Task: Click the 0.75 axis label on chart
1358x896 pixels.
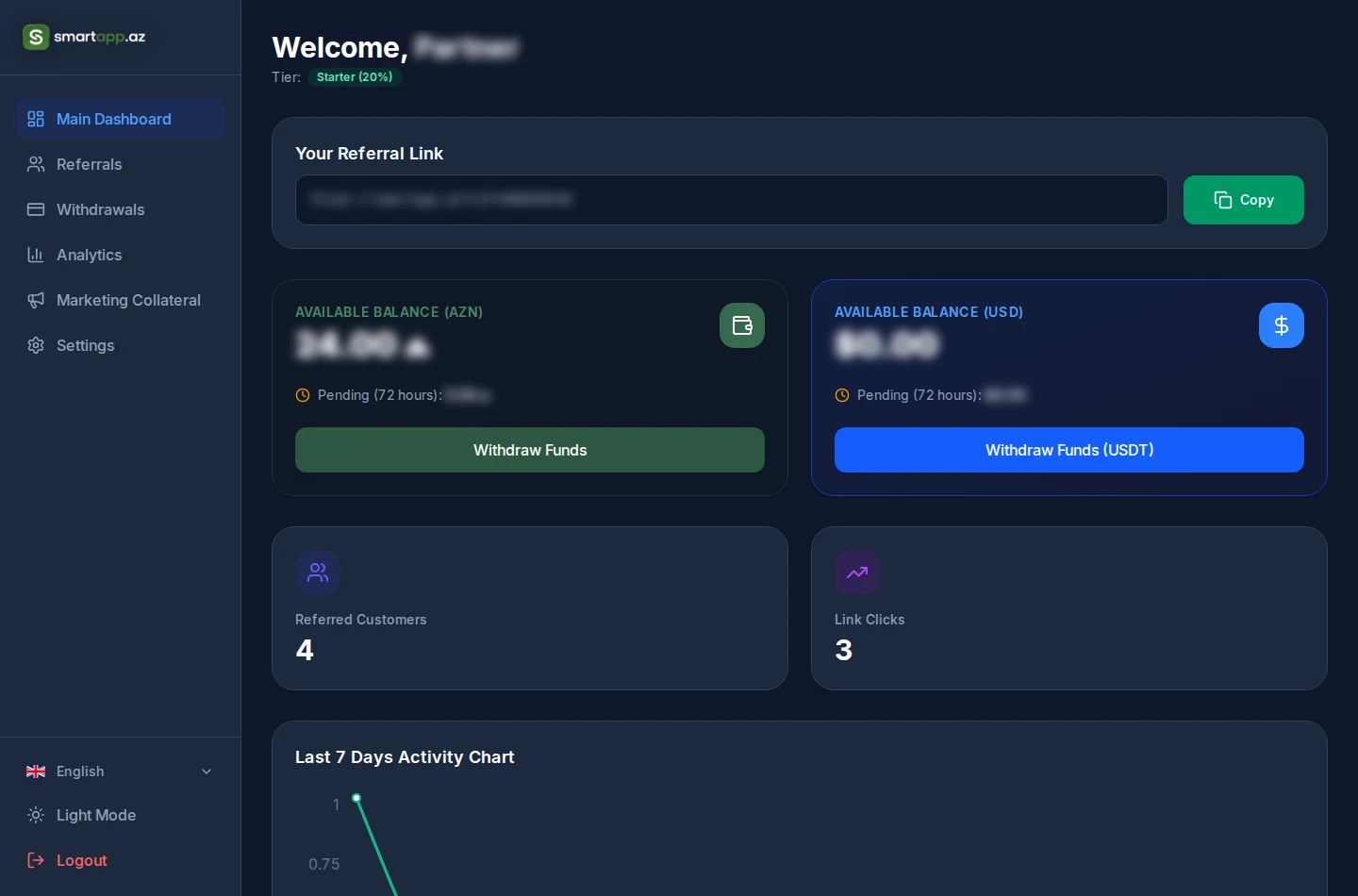Action: (x=324, y=864)
